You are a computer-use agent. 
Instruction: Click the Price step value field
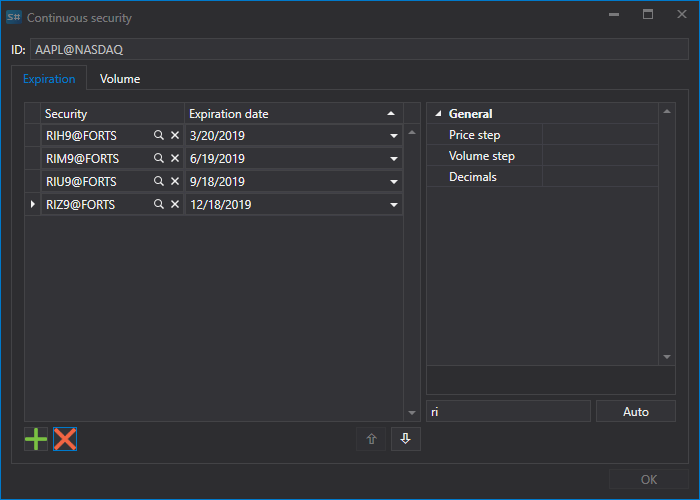click(x=600, y=134)
